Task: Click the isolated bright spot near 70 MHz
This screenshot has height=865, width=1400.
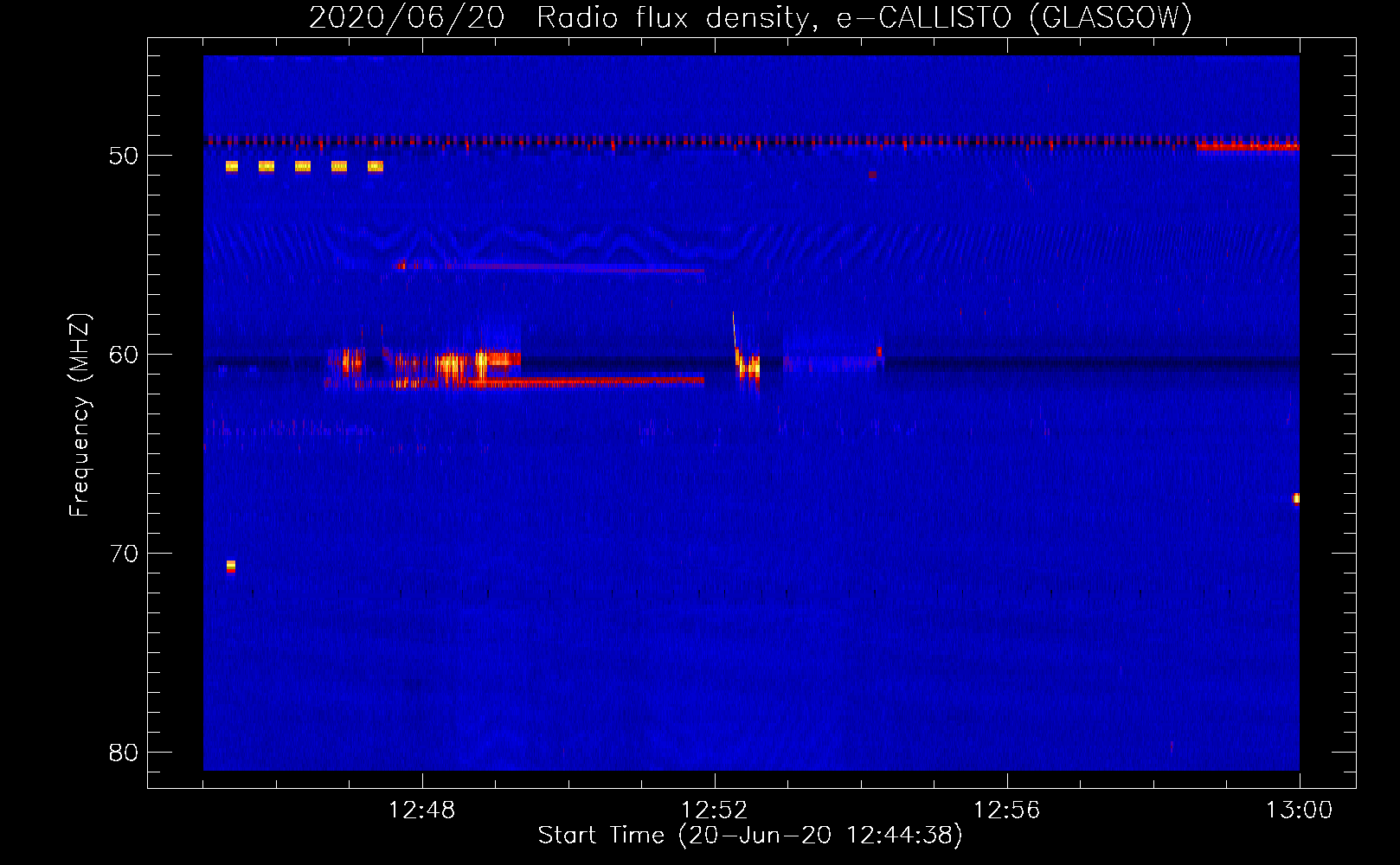Action: 230,567
